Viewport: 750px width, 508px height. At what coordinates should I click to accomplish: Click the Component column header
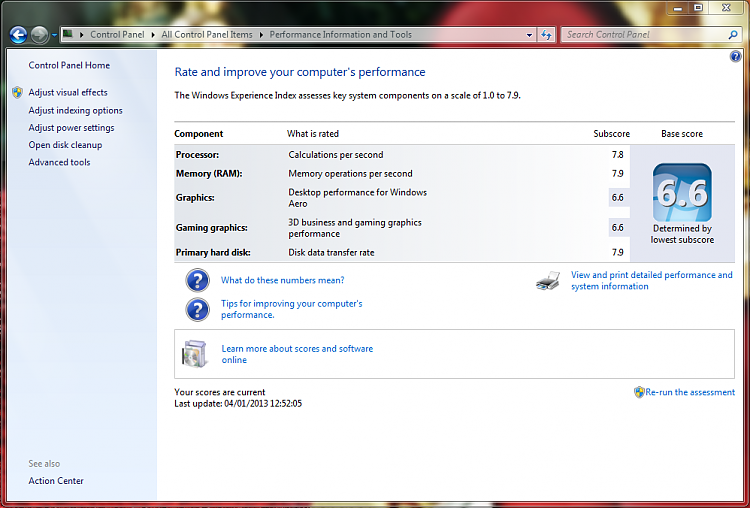tap(199, 134)
